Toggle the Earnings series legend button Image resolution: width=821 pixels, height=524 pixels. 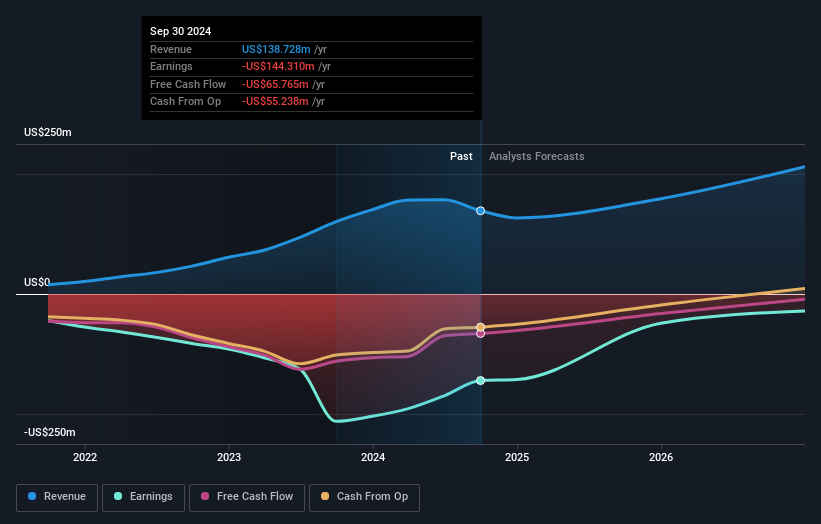143,497
